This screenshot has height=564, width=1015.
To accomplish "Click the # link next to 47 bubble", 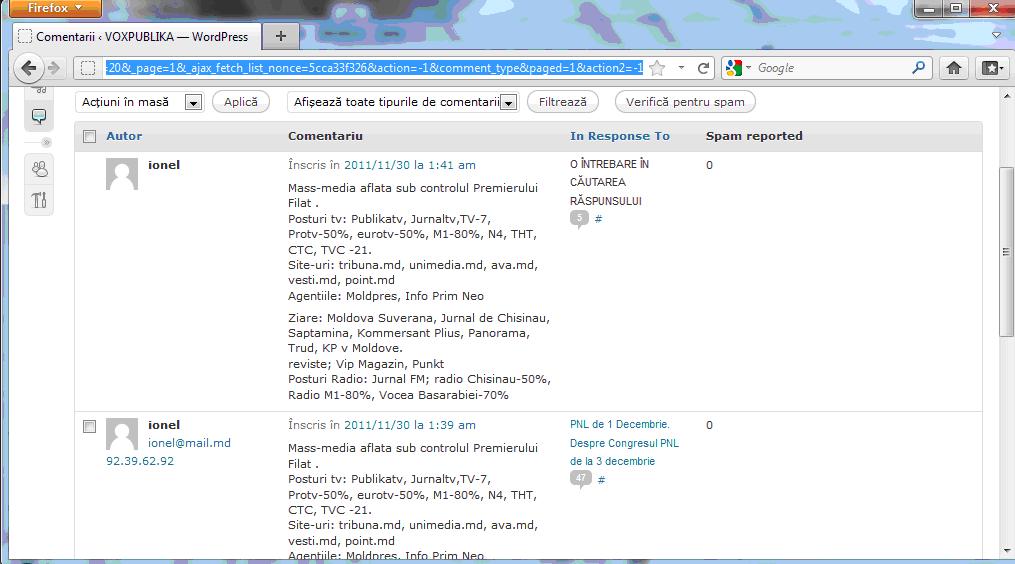I will (601, 480).
